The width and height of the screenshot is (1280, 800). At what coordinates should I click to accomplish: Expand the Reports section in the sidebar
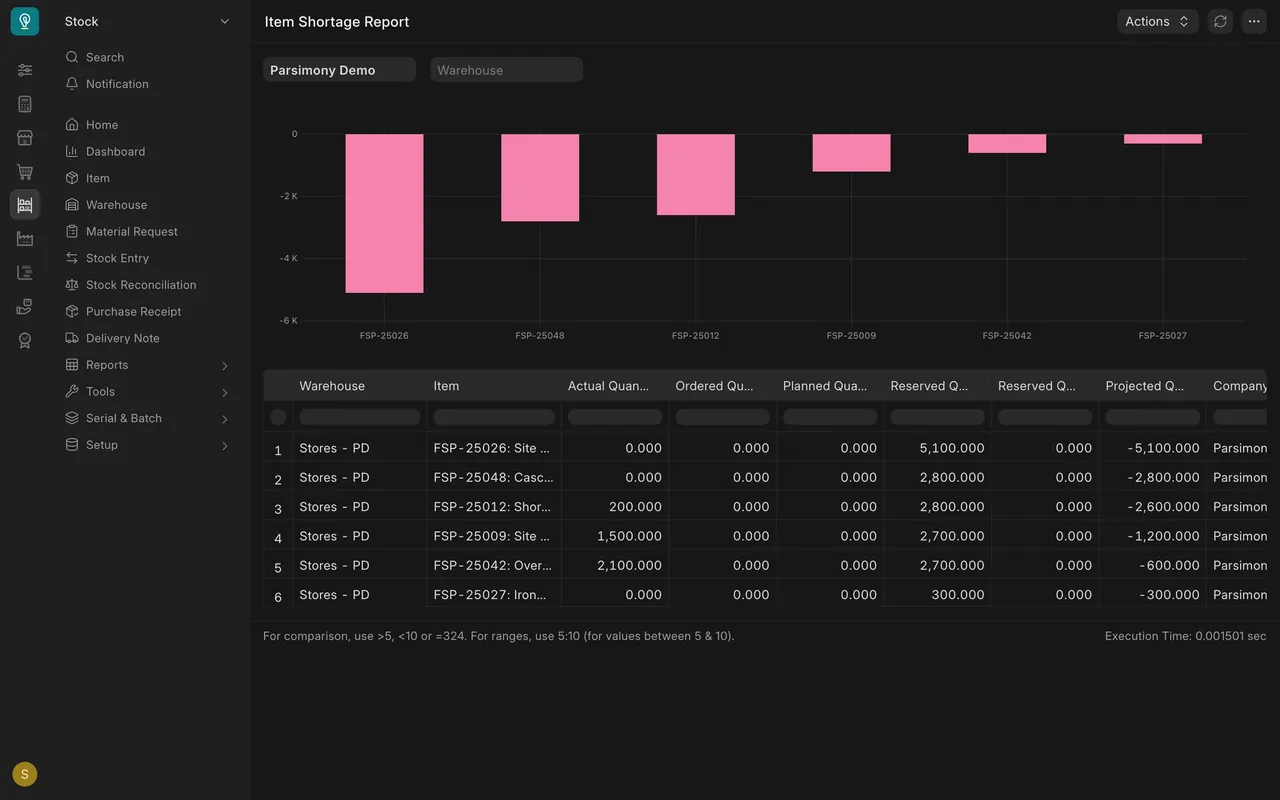[x=148, y=365]
